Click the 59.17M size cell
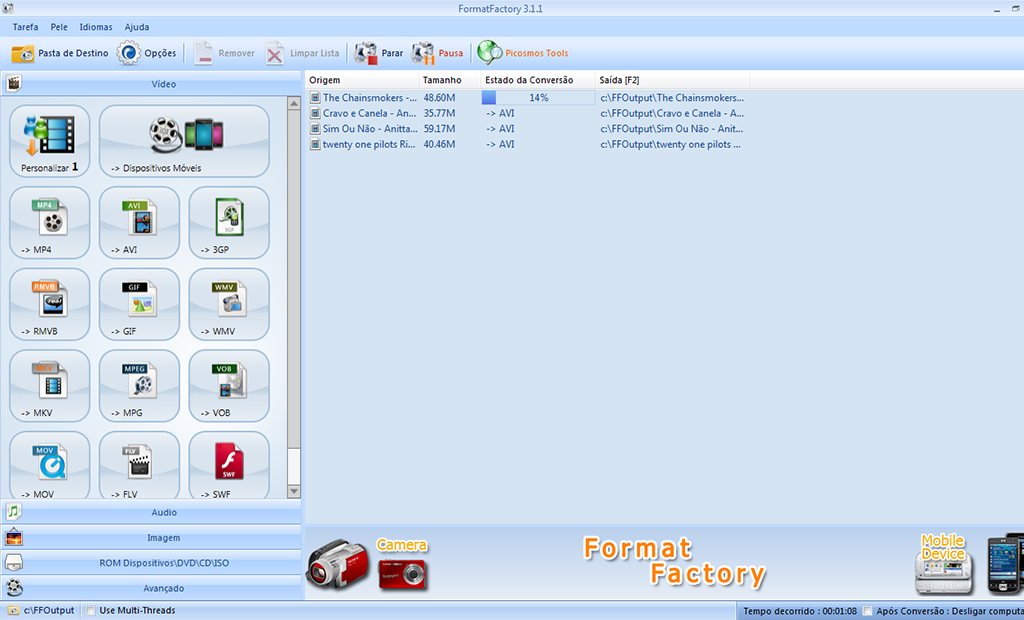This screenshot has width=1024, height=620. [440, 129]
